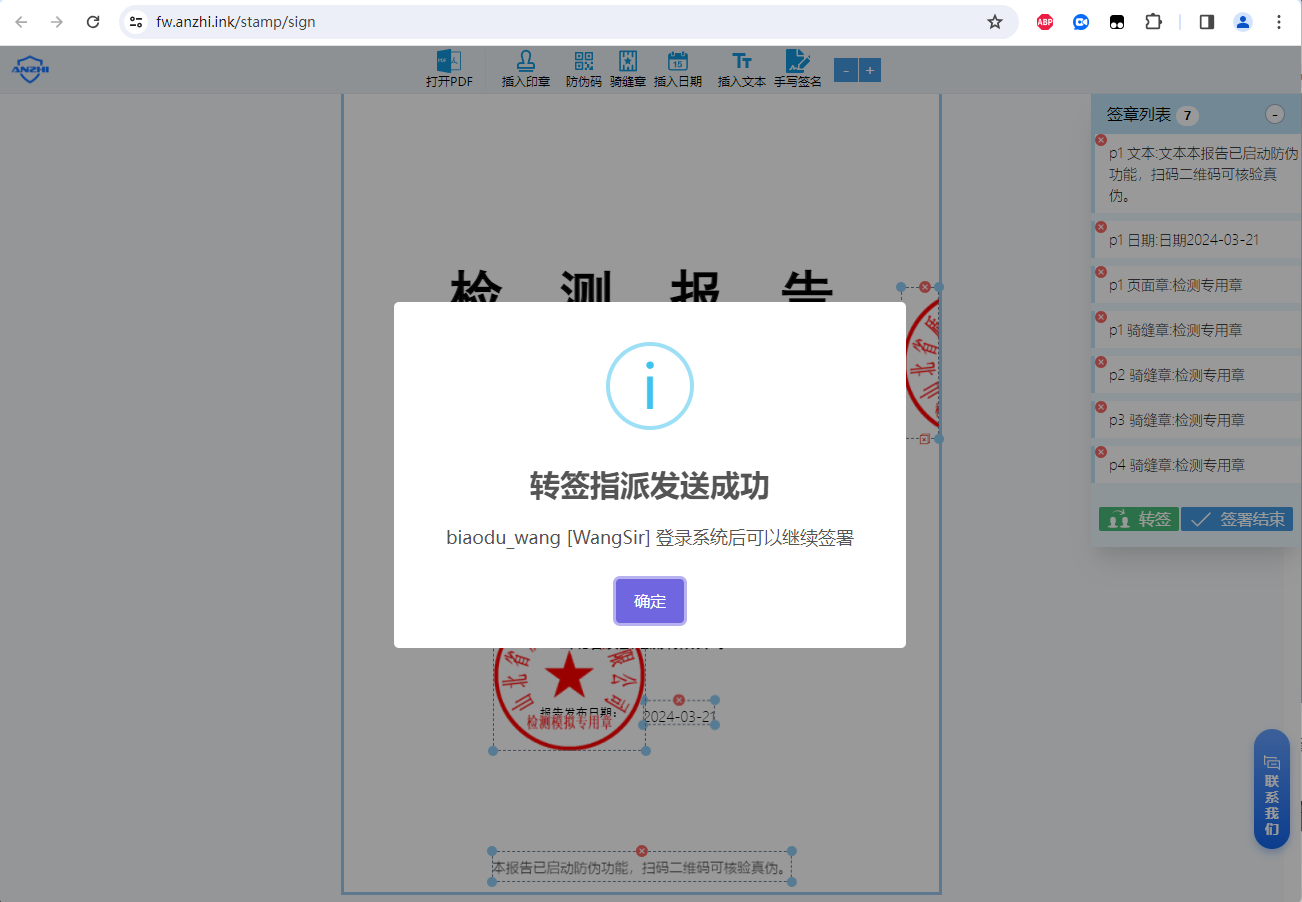Open the 联系我们 contact panel

pos(1271,790)
